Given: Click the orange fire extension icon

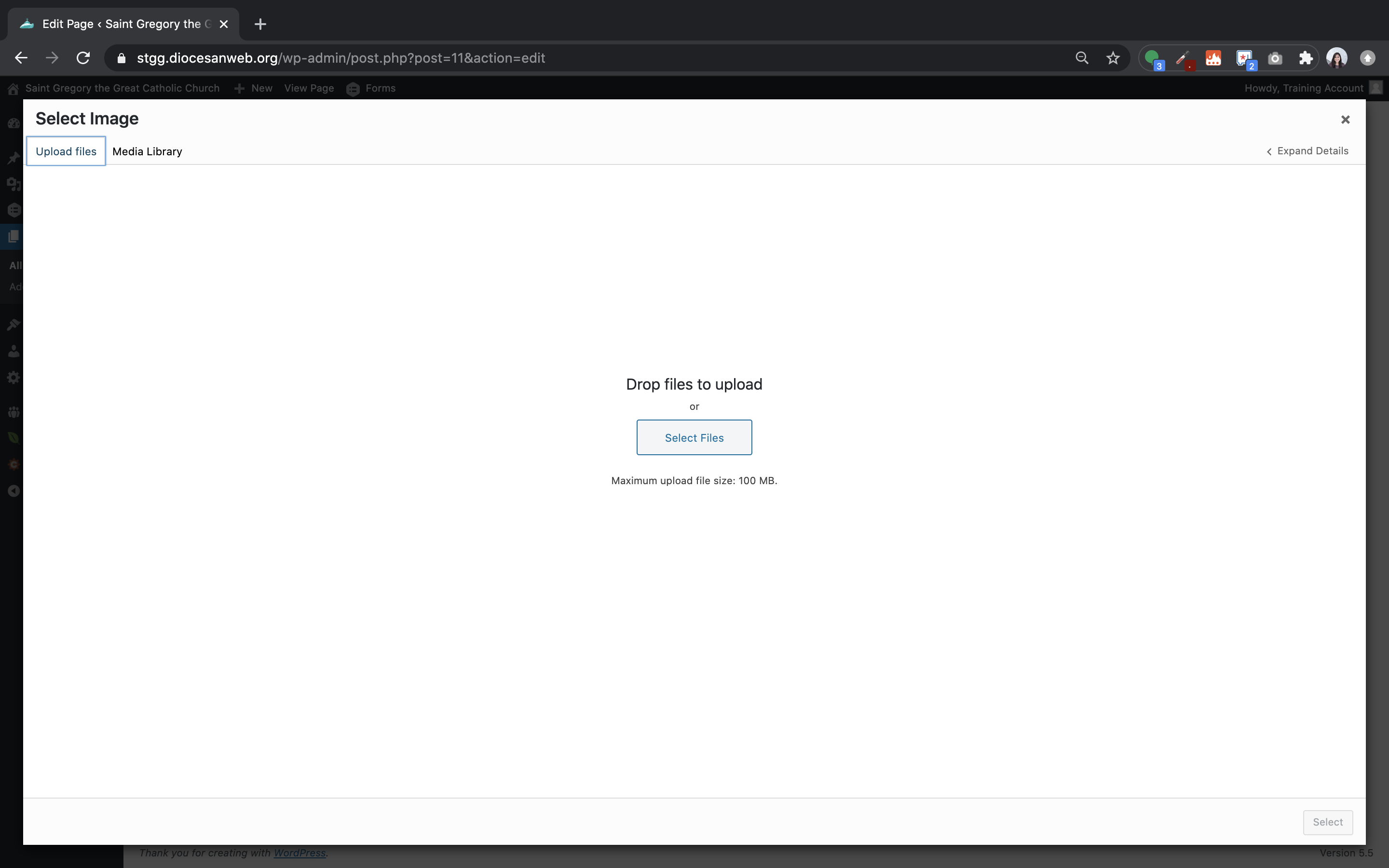Looking at the screenshot, I should click(1213, 58).
